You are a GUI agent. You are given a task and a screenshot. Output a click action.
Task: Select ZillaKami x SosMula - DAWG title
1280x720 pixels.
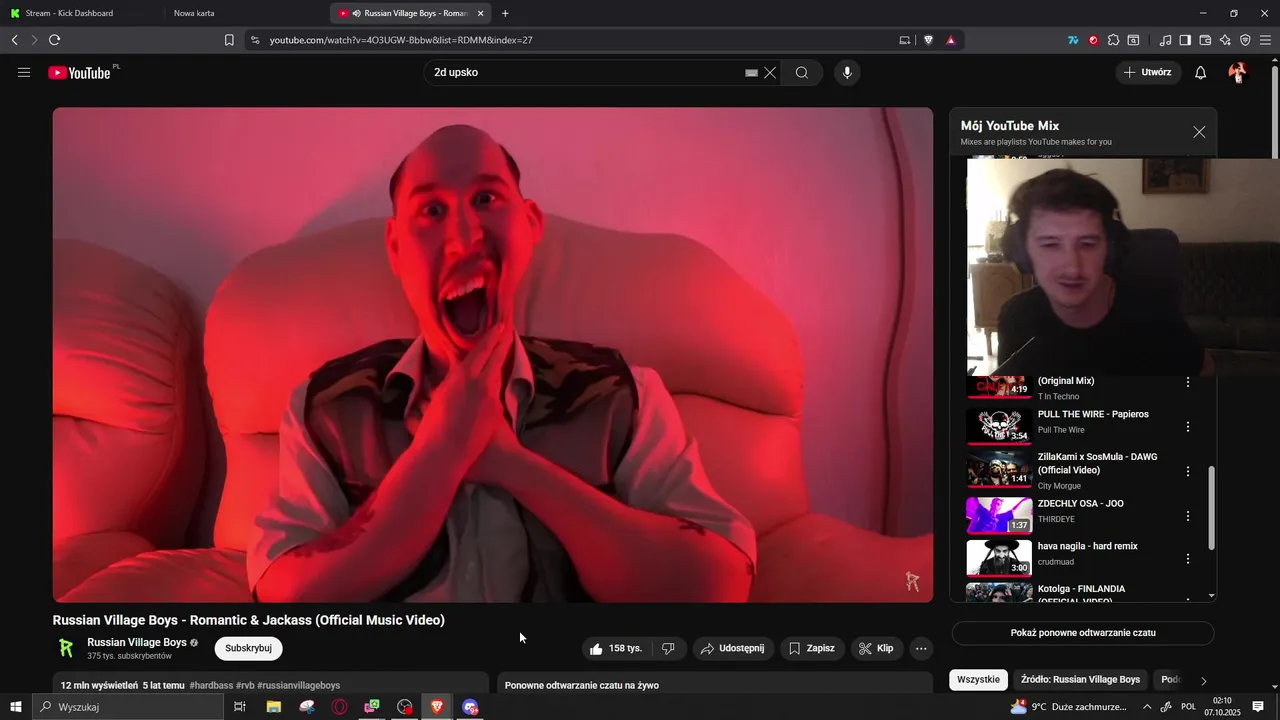click(1097, 463)
